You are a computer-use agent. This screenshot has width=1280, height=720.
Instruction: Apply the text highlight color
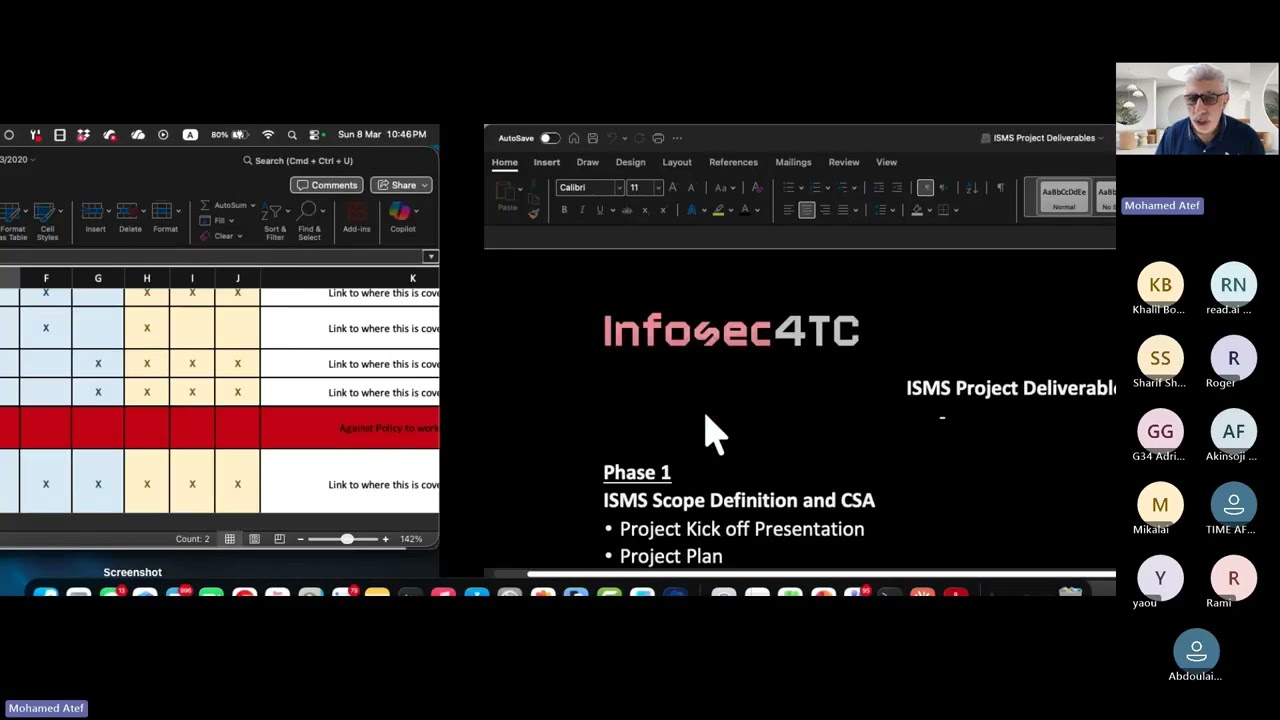coord(719,210)
